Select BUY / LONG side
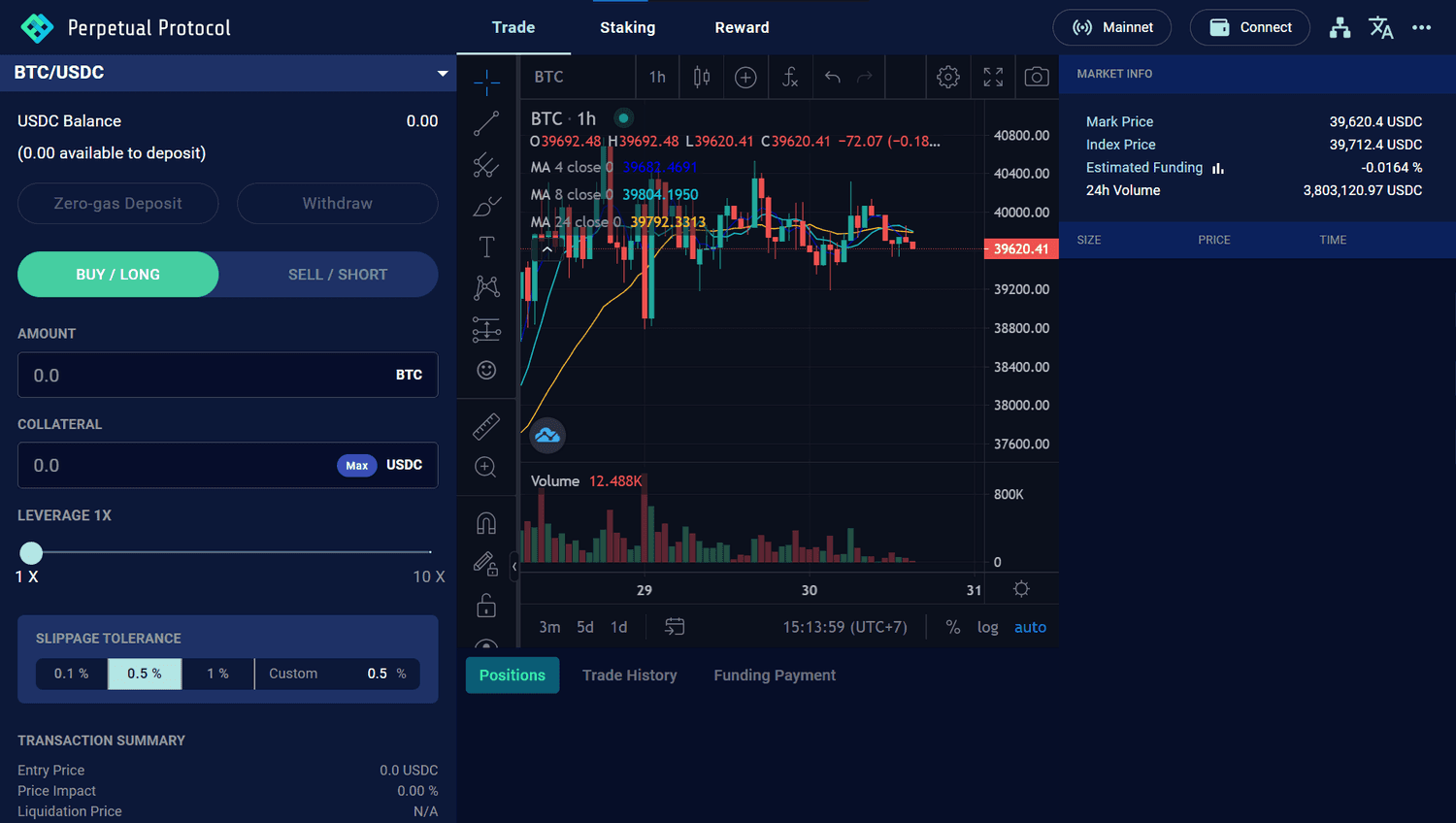 (118, 275)
